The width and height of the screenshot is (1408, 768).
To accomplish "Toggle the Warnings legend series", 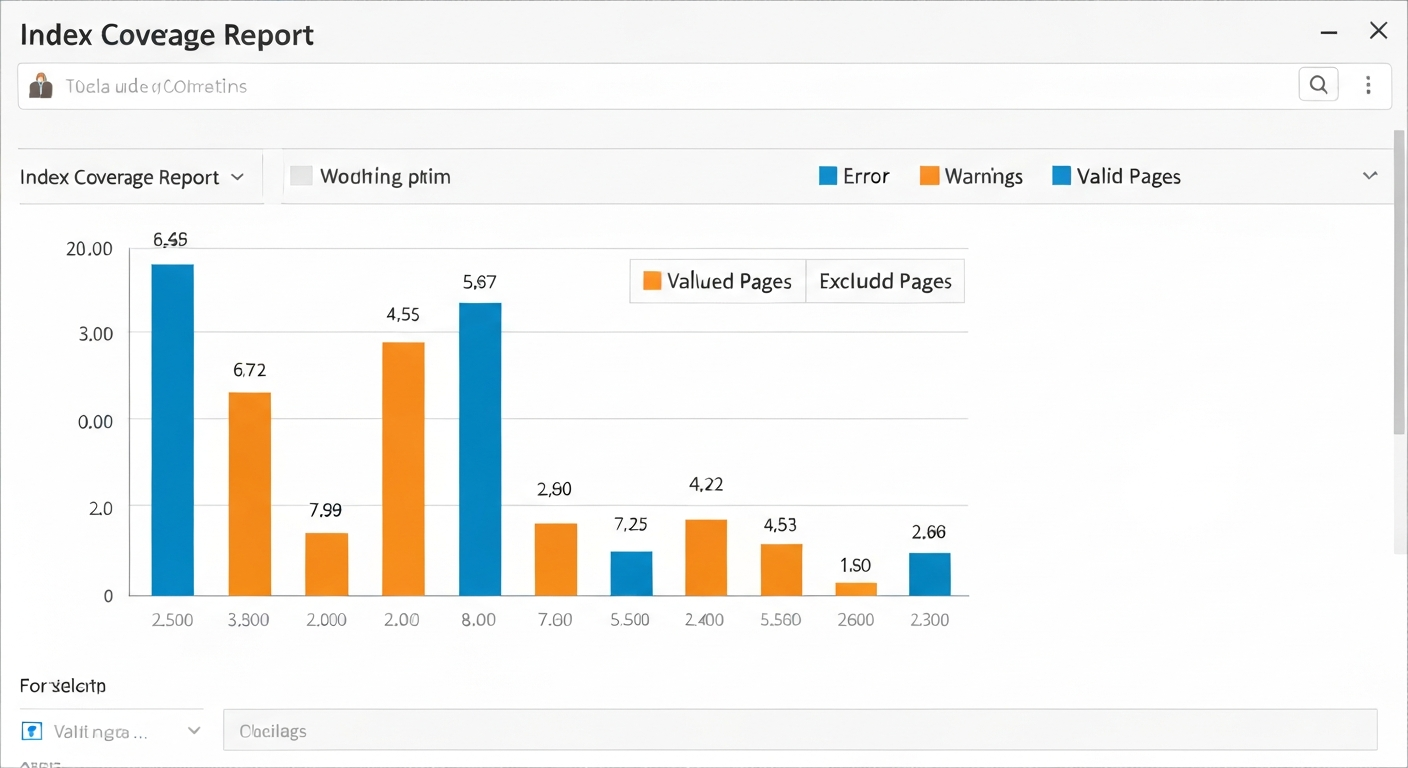I will [970, 177].
